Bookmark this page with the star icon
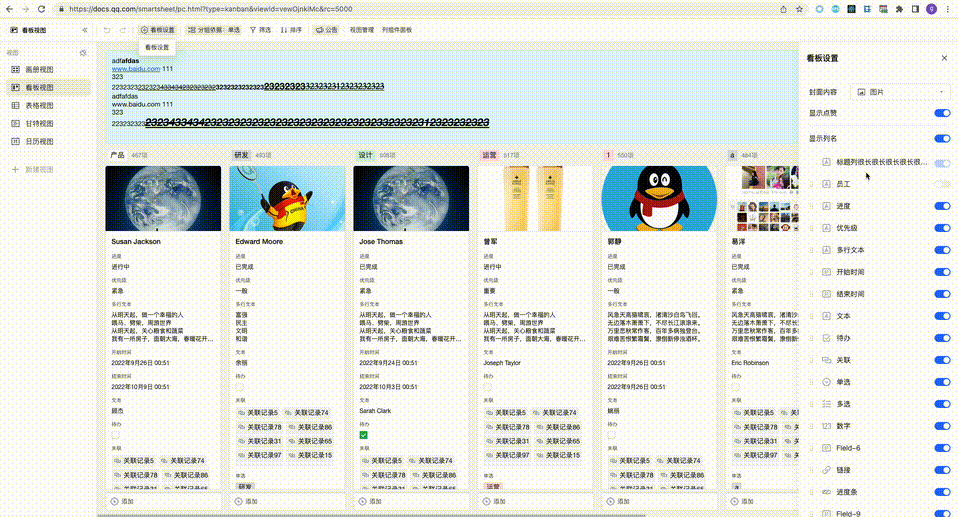The width and height of the screenshot is (958, 517). coord(799,9)
